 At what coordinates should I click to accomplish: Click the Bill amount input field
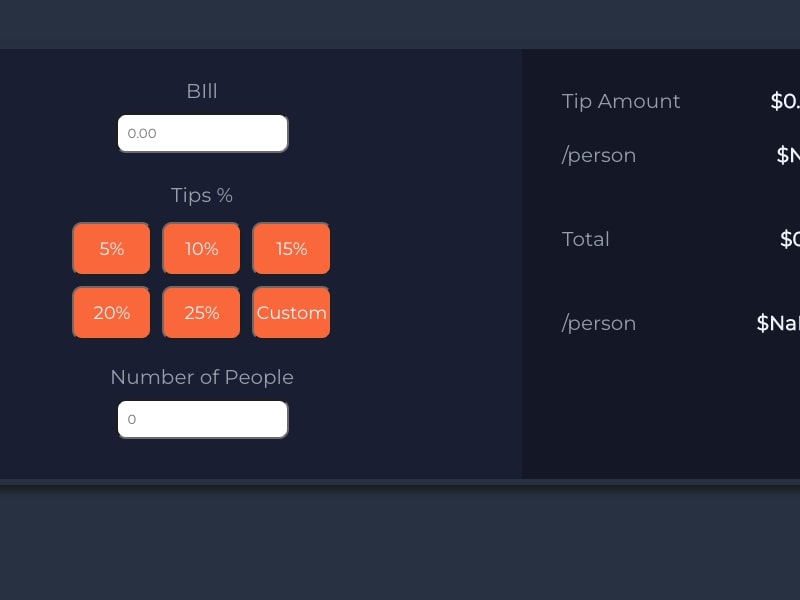point(202,134)
